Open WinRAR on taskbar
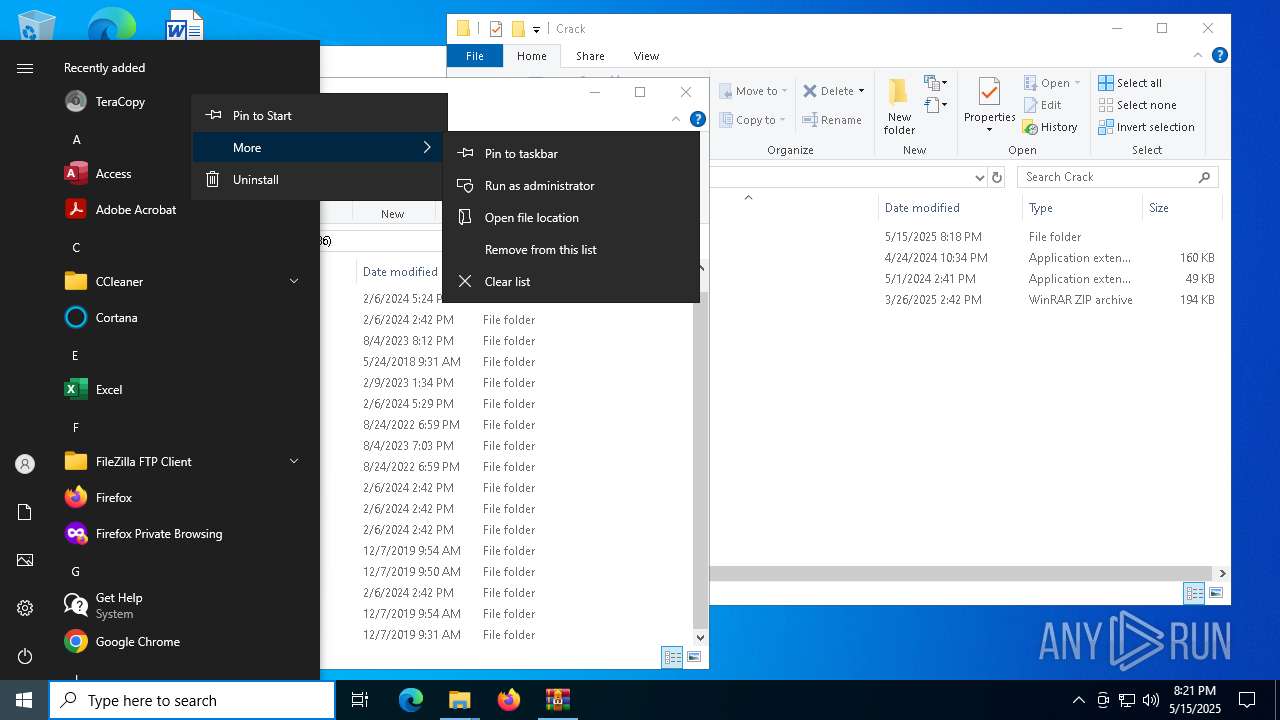 tap(557, 700)
